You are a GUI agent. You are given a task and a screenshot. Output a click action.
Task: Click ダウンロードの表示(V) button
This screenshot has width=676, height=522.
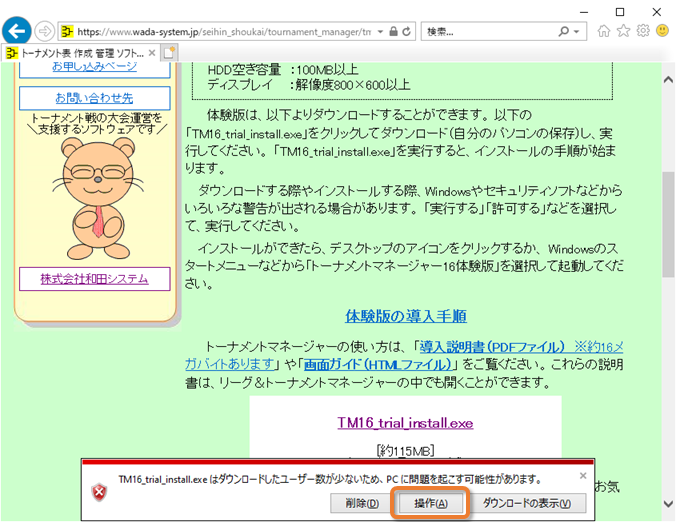click(526, 503)
